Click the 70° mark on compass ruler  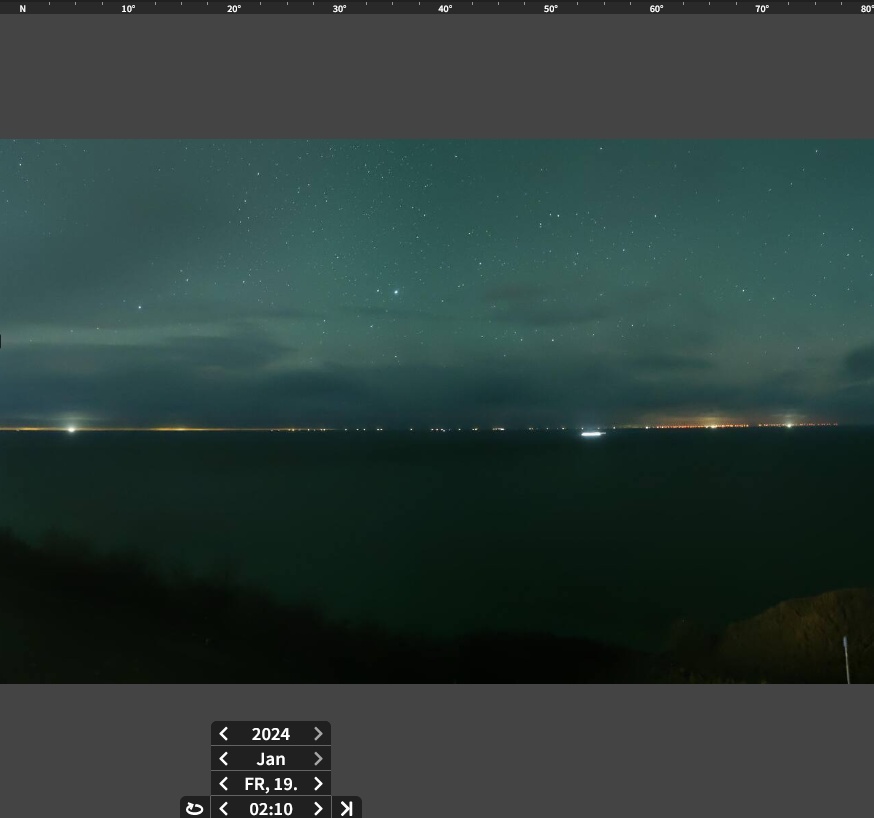tap(761, 9)
